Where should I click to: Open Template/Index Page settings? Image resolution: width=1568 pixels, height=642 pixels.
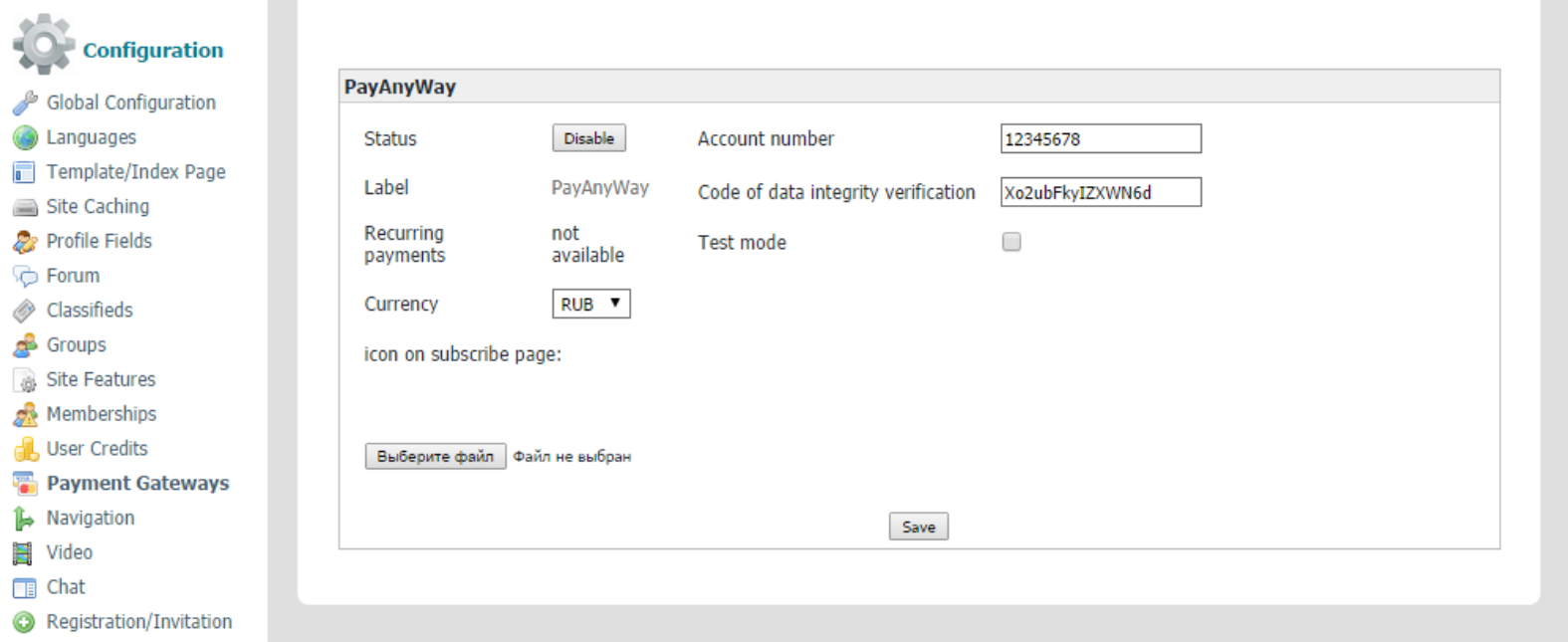pyautogui.click(x=136, y=172)
